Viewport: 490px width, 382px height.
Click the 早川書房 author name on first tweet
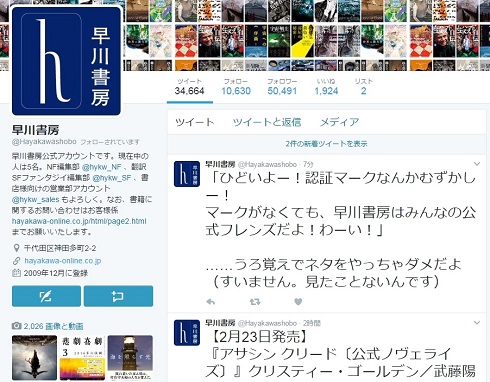pos(220,164)
